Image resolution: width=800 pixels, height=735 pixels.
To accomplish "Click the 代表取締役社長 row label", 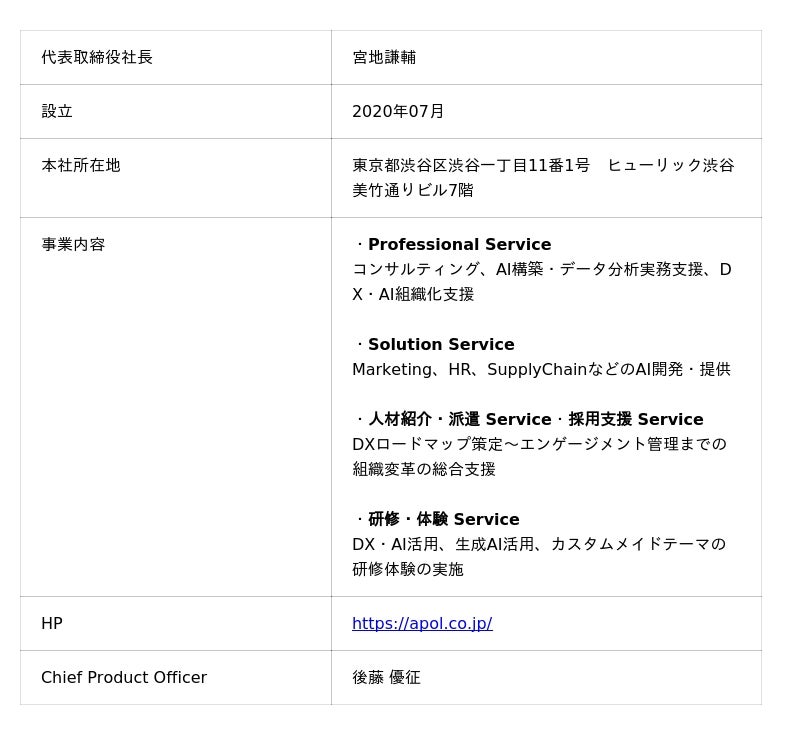I will click(97, 58).
